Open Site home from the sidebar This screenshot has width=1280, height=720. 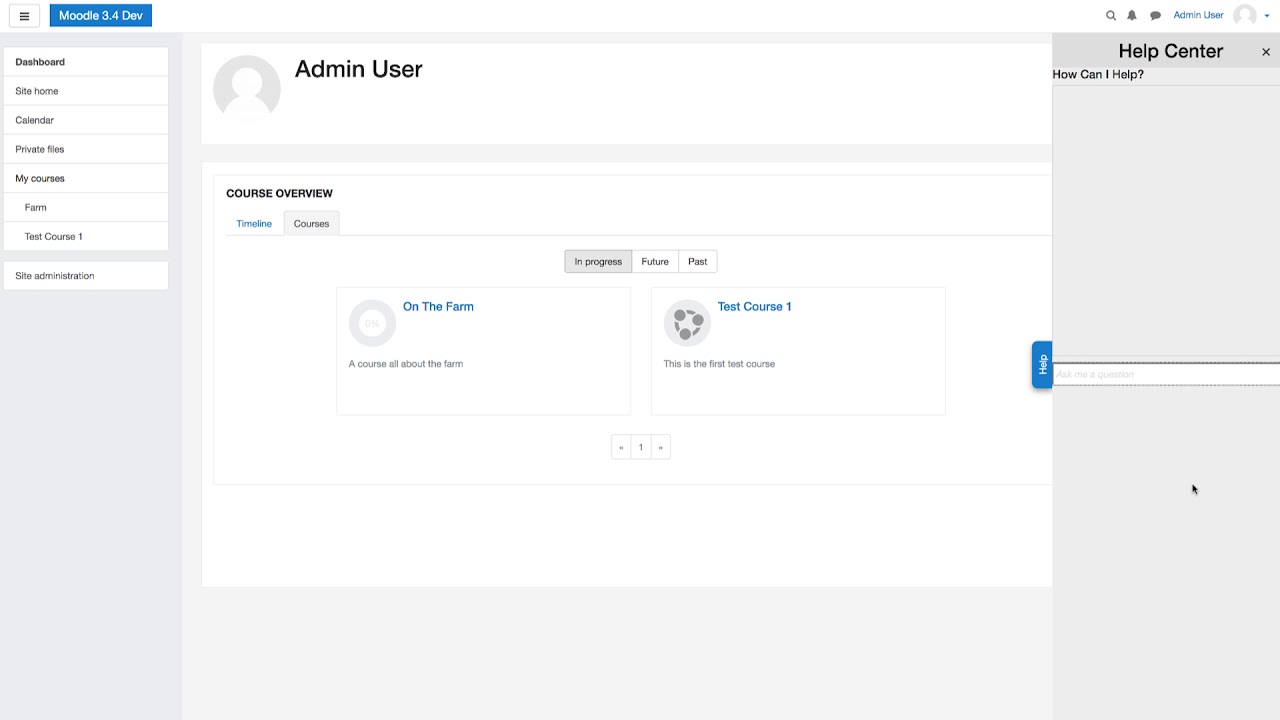(x=37, y=91)
